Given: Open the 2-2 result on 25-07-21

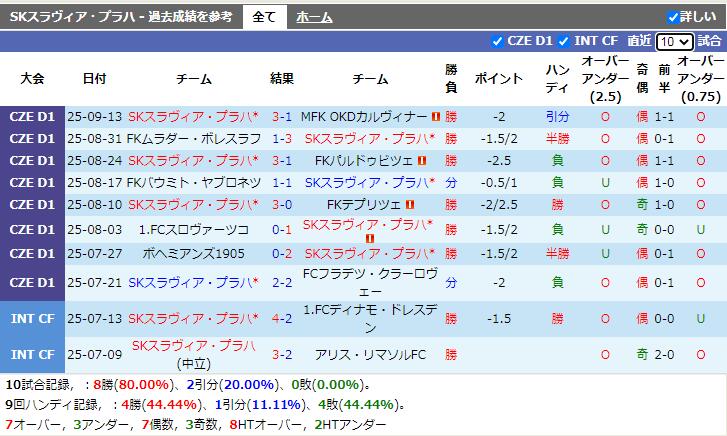Looking at the screenshot, I should 282,282.
